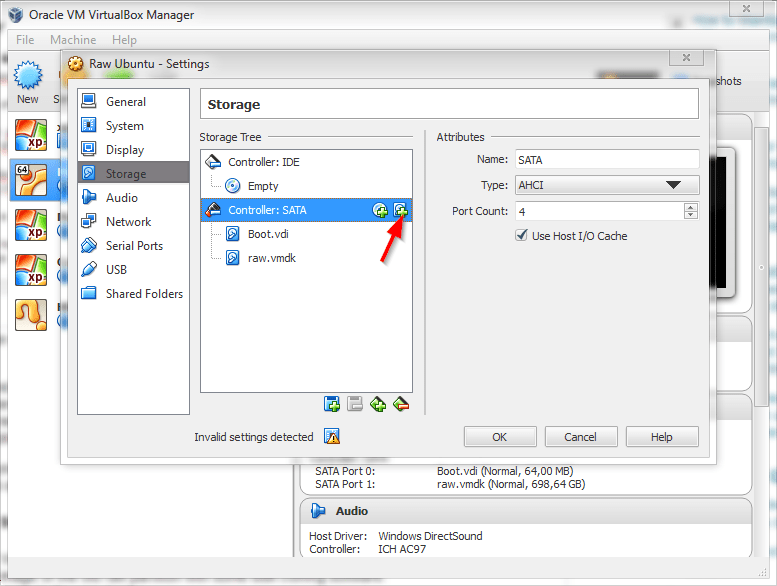Select the Storage settings category
The height and width of the screenshot is (586, 777).
133,173
